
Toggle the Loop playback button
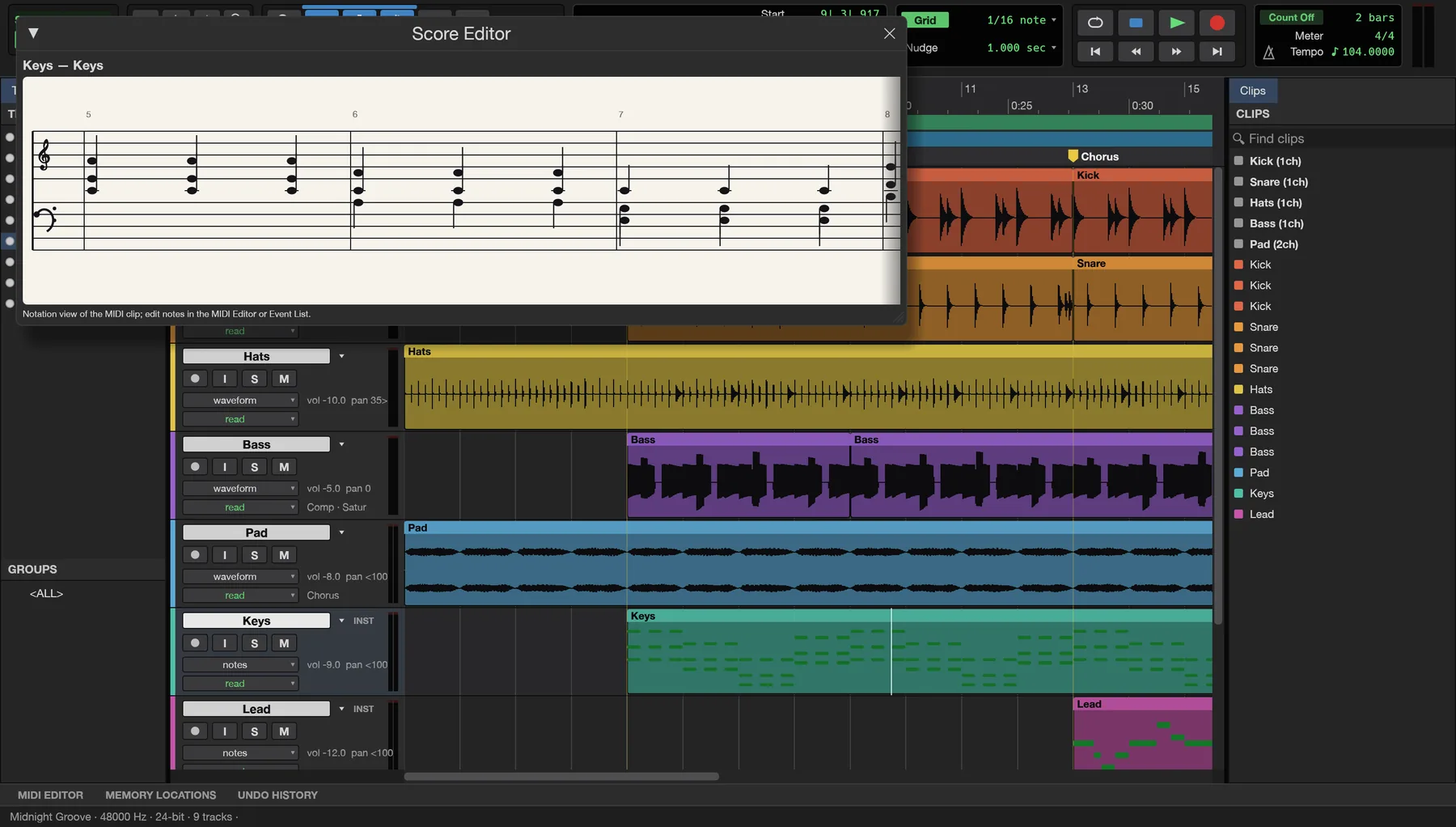coord(1095,23)
